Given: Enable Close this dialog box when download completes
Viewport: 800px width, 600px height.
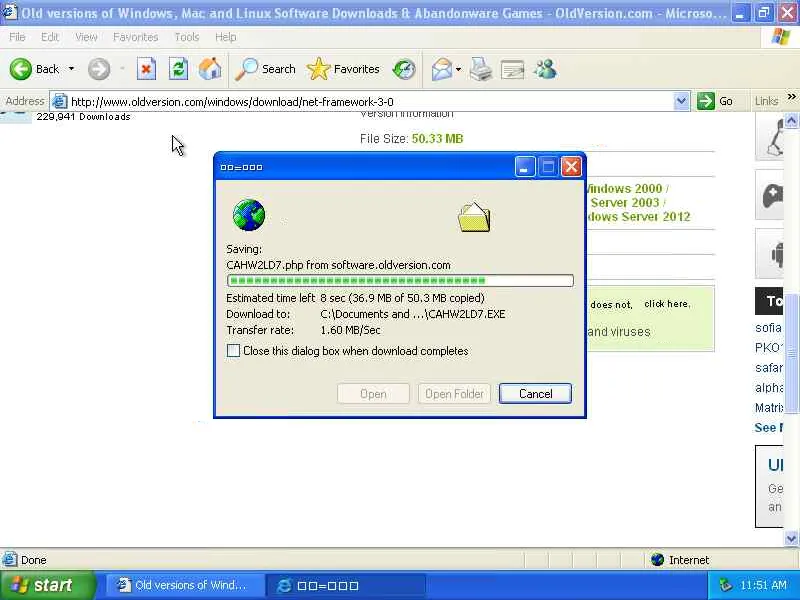Looking at the screenshot, I should click(233, 351).
